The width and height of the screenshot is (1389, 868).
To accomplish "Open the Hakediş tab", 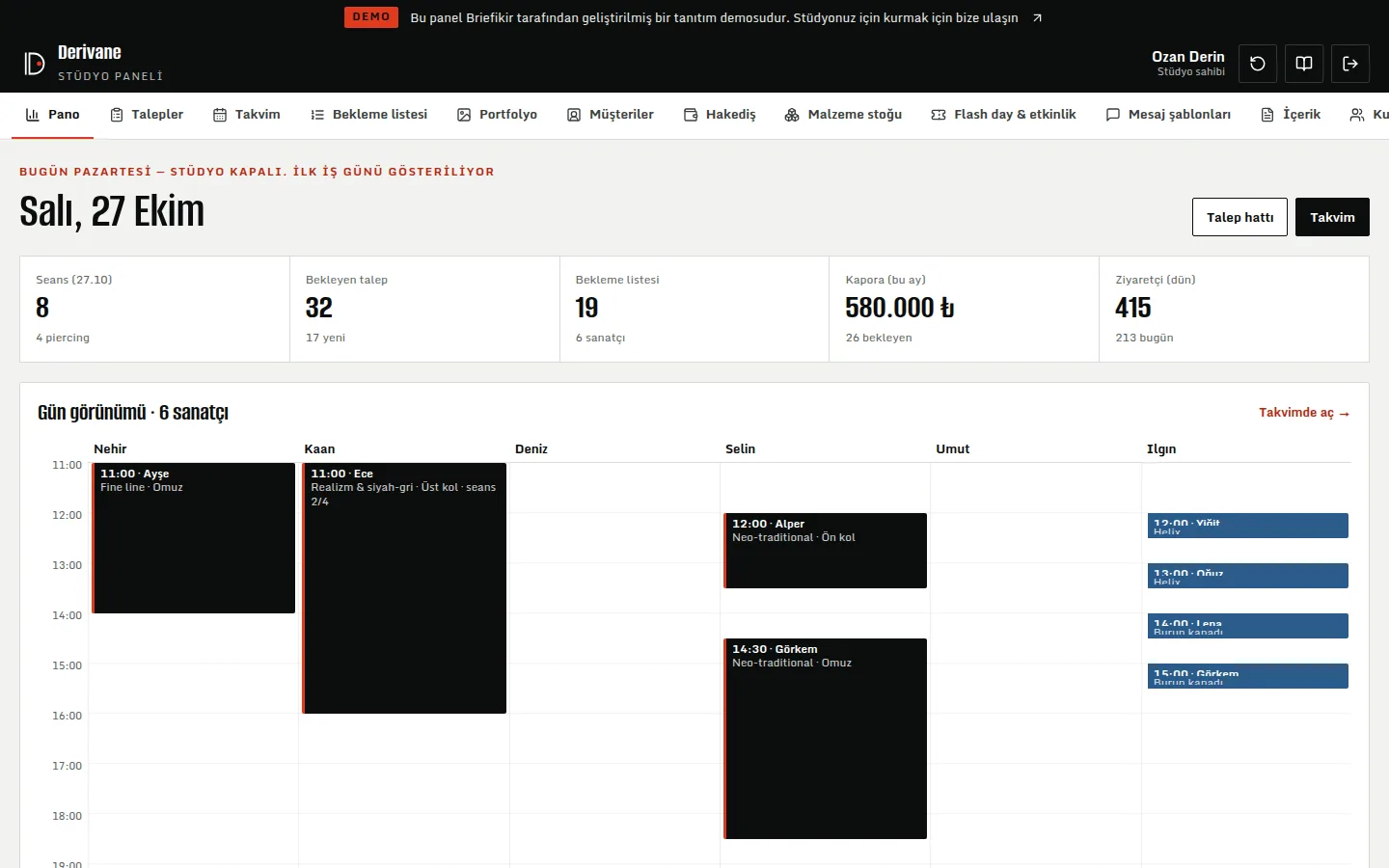I will 720,115.
